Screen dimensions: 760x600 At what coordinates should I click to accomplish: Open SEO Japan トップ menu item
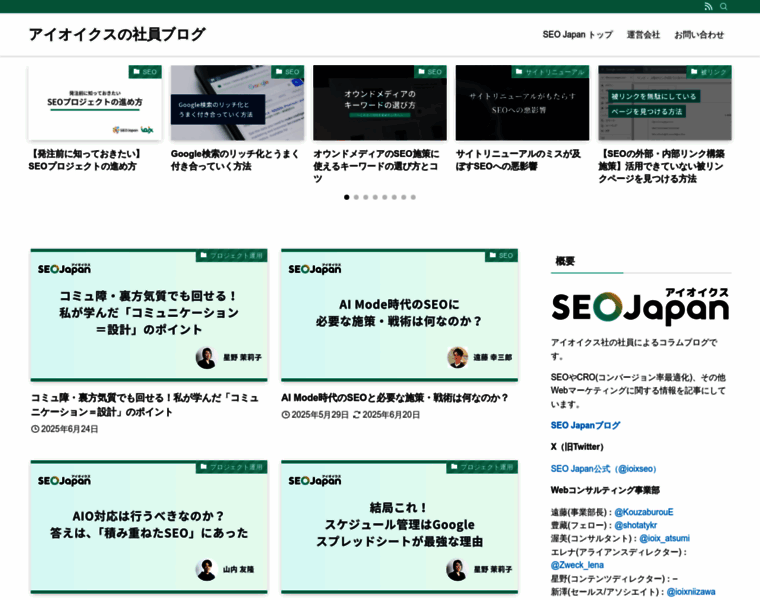pyautogui.click(x=577, y=35)
